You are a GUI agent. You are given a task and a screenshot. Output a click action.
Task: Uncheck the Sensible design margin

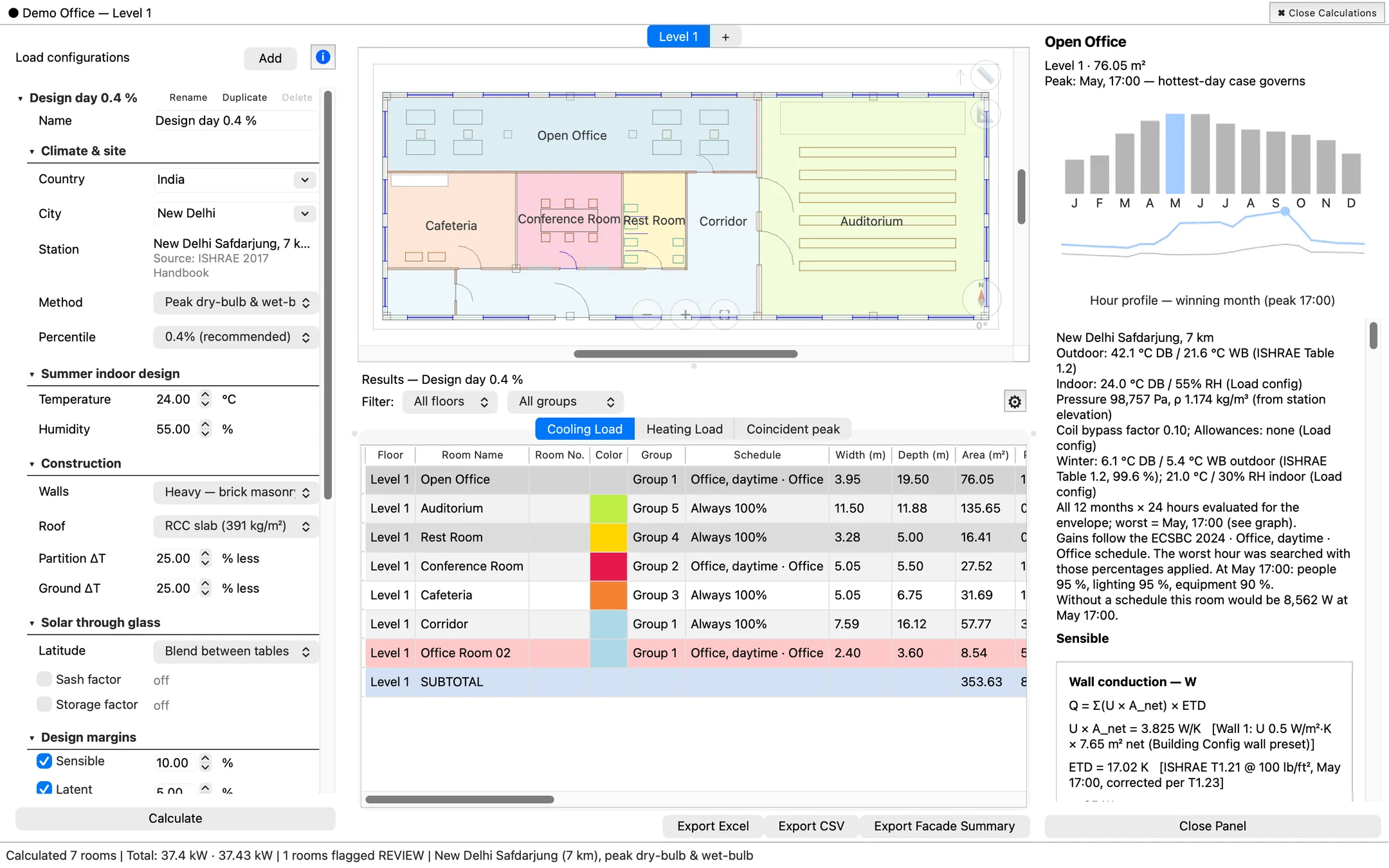(x=44, y=761)
